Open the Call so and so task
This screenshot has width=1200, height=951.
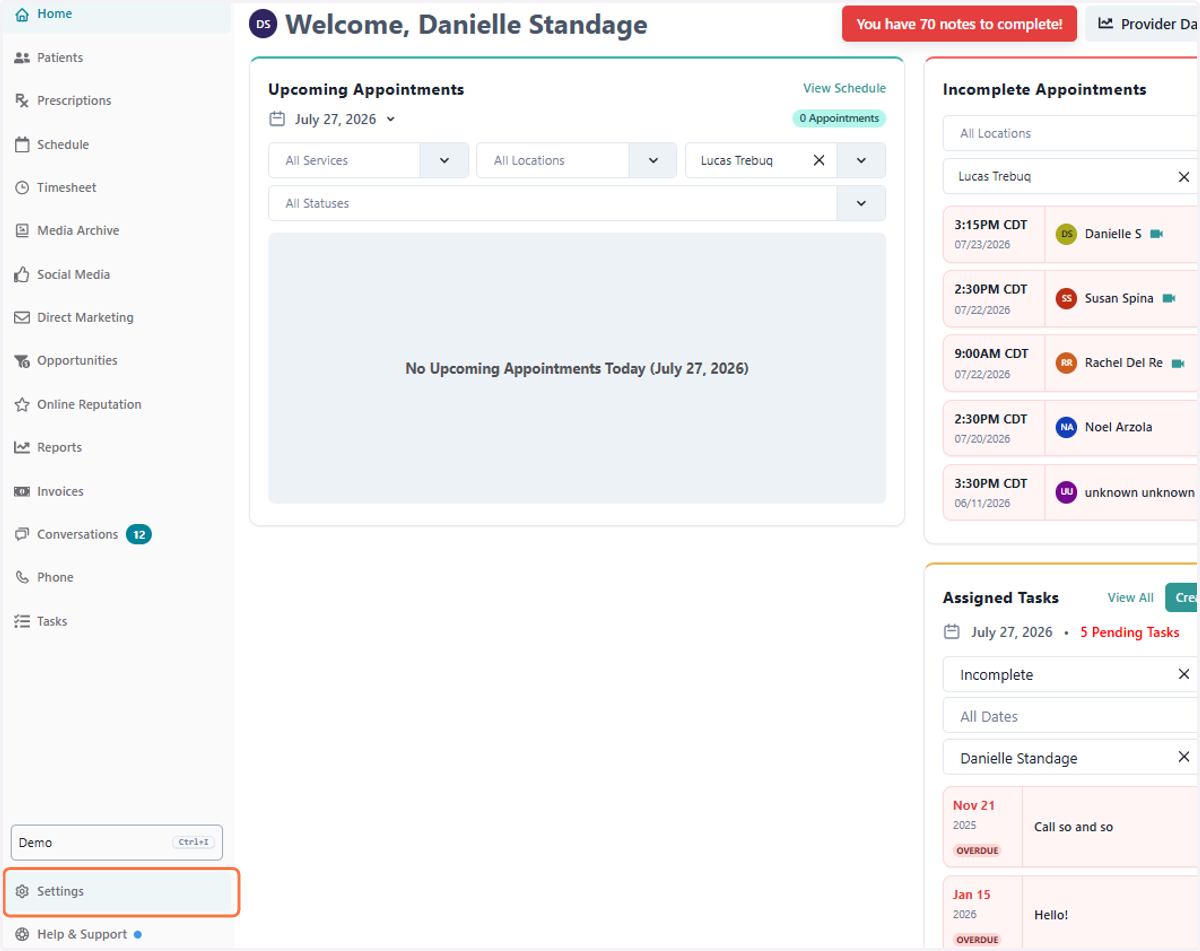(x=1070, y=827)
